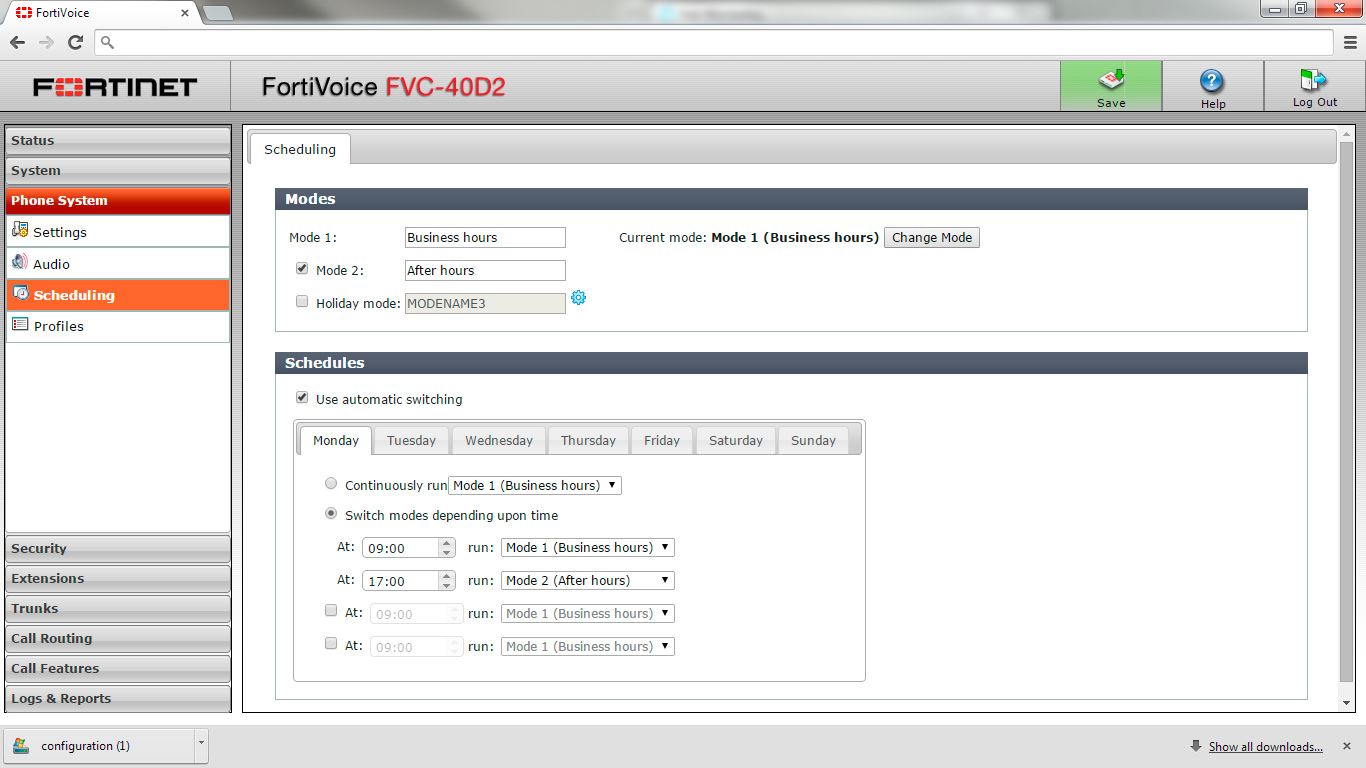This screenshot has height=768, width=1366.
Task: Switch to the Sunday schedule tab
Action: pyautogui.click(x=813, y=440)
